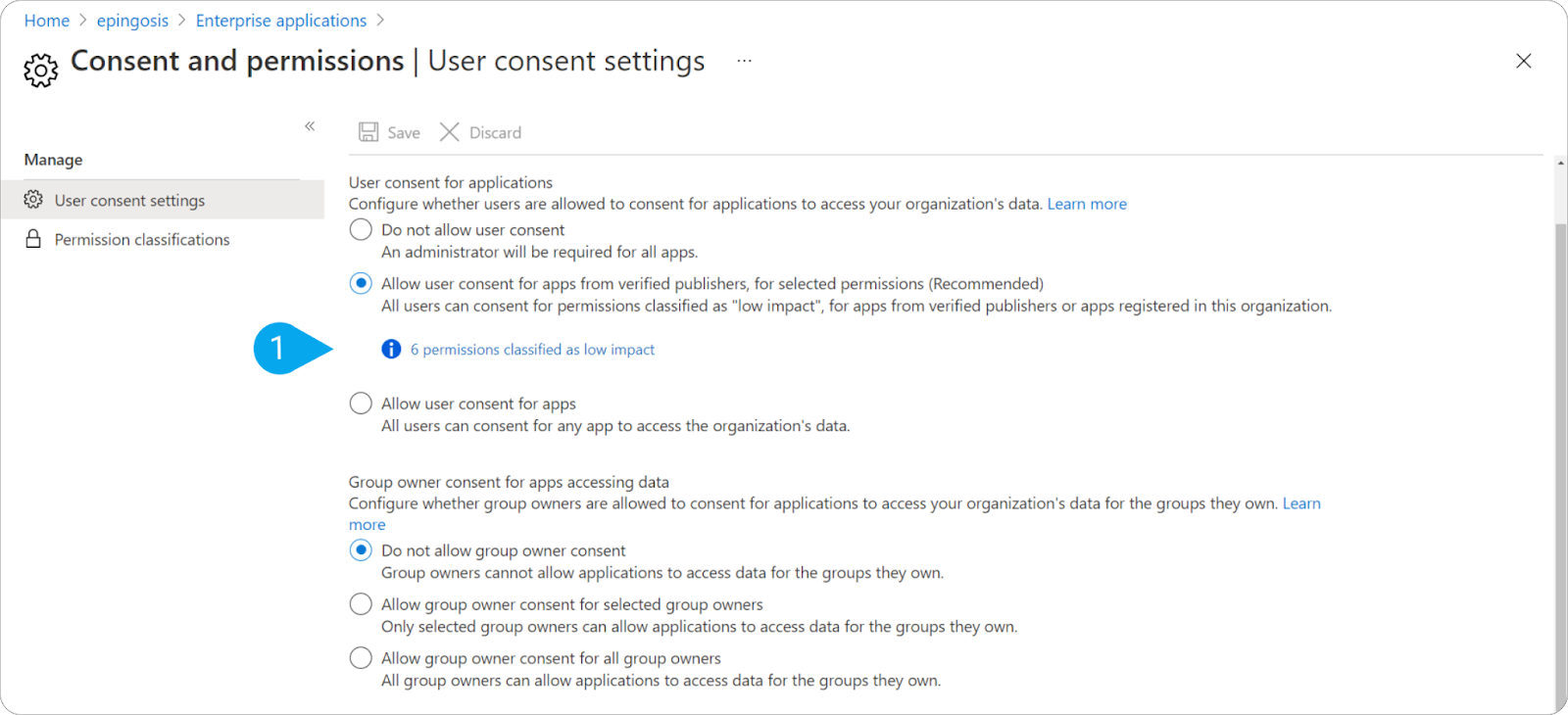Click the lock icon for Permission classifications
The height and width of the screenshot is (715, 1568).
pos(33,239)
